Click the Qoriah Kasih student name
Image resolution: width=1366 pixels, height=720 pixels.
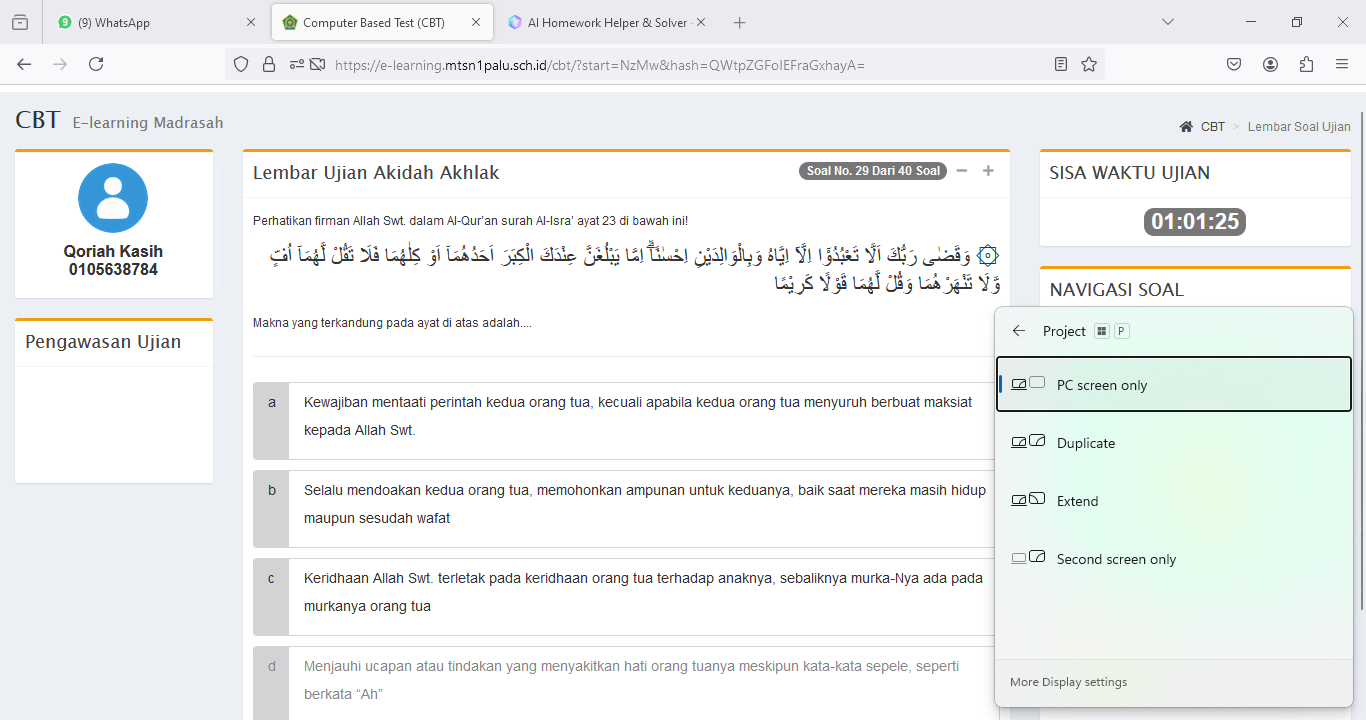[113, 252]
